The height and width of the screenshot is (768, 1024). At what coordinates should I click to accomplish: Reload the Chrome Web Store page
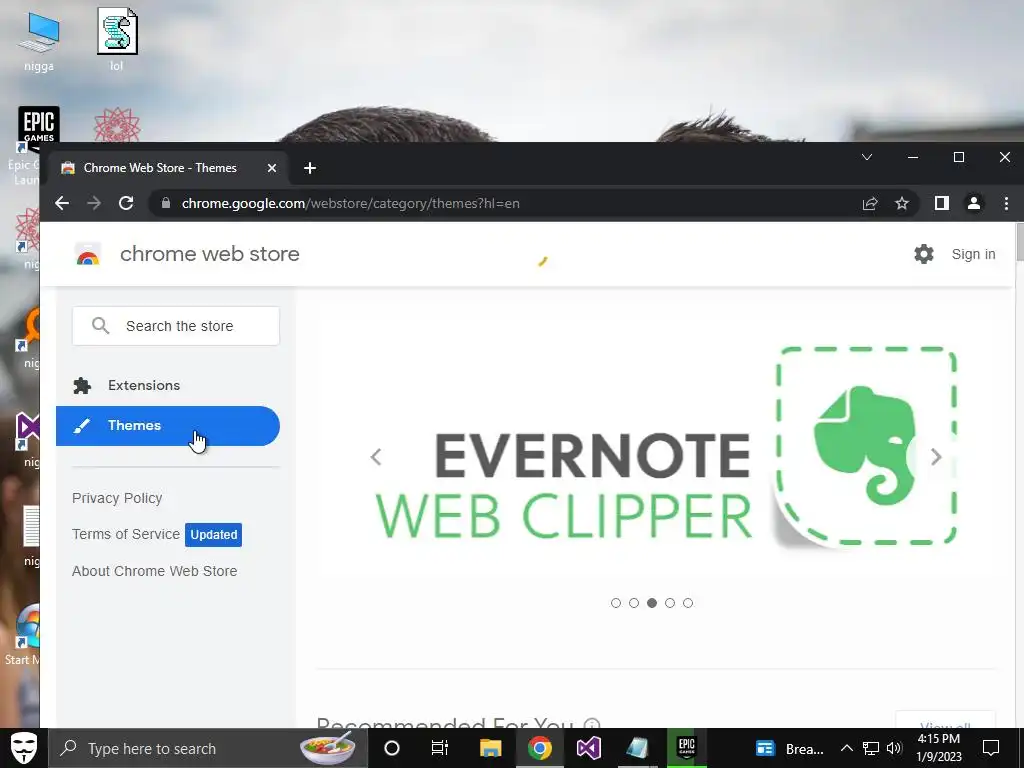point(126,203)
